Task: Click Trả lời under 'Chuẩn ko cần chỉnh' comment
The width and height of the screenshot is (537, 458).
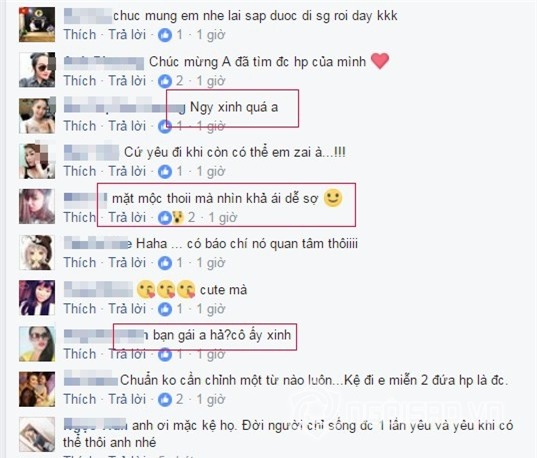Action: pyautogui.click(x=127, y=399)
